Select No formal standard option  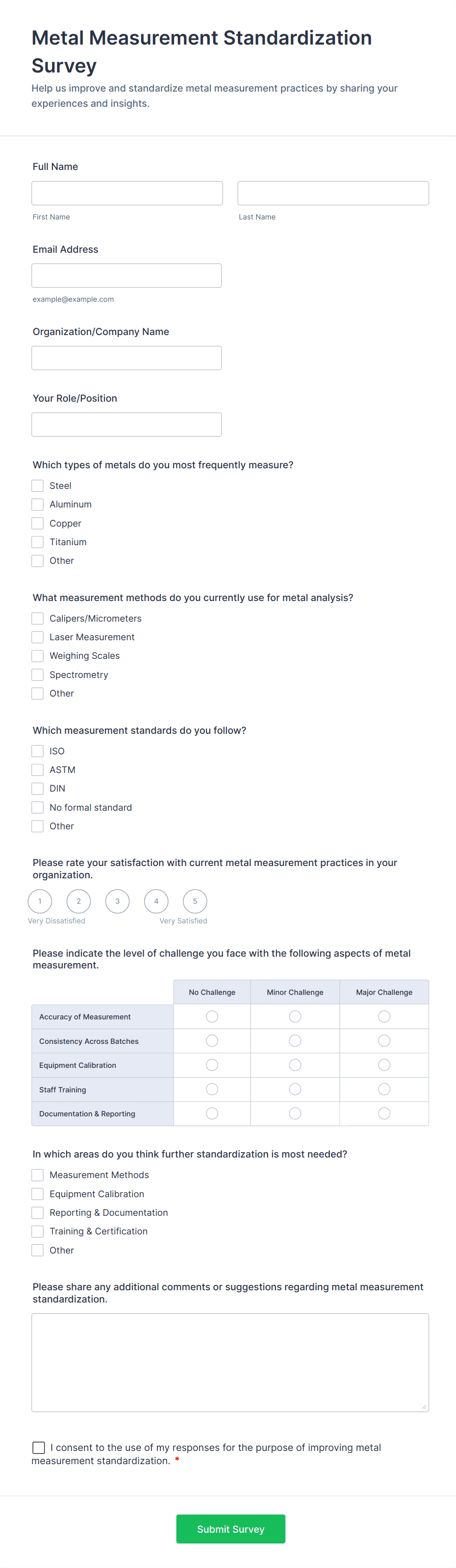click(37, 807)
